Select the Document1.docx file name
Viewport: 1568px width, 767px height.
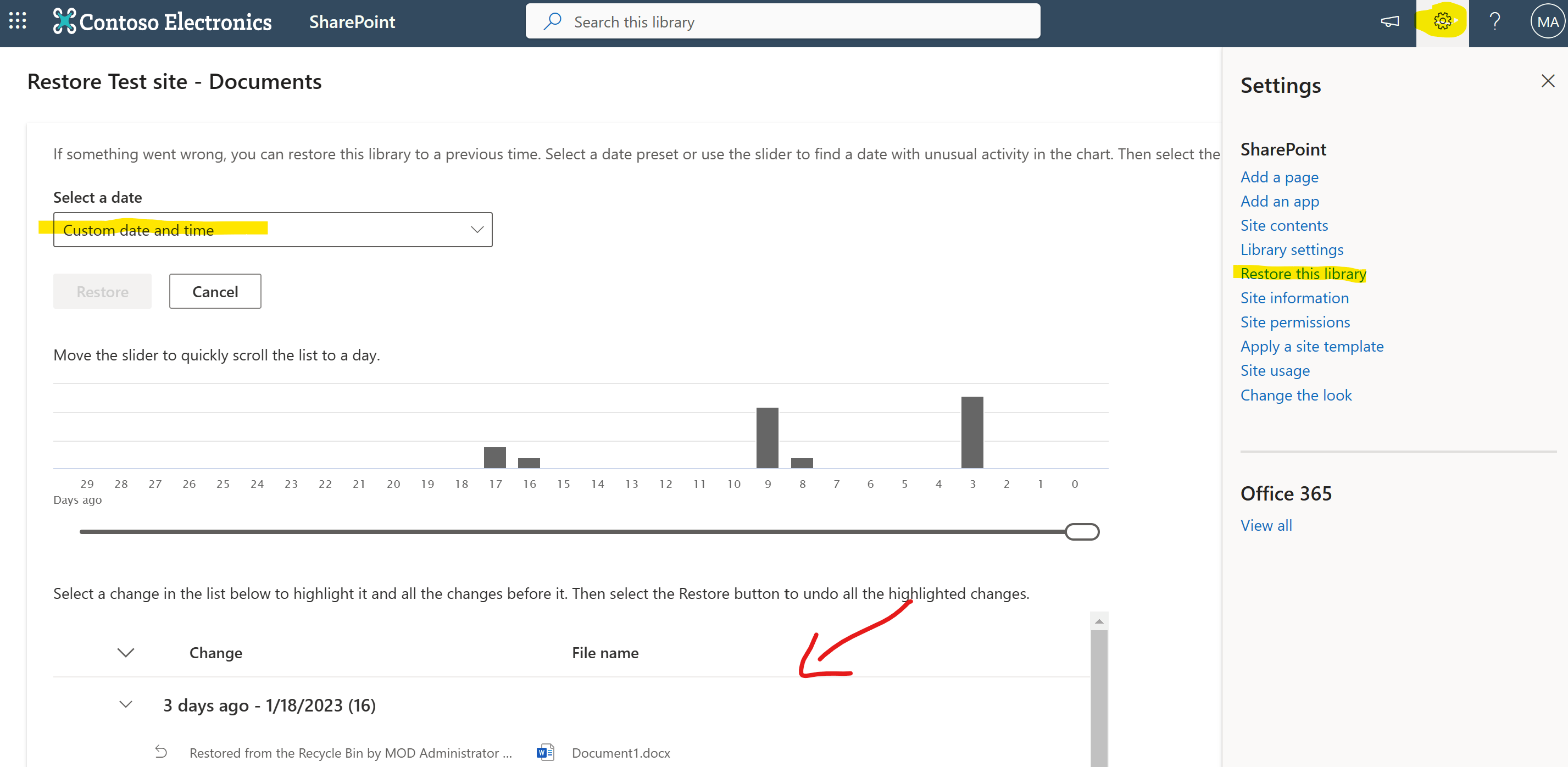pyautogui.click(x=621, y=752)
